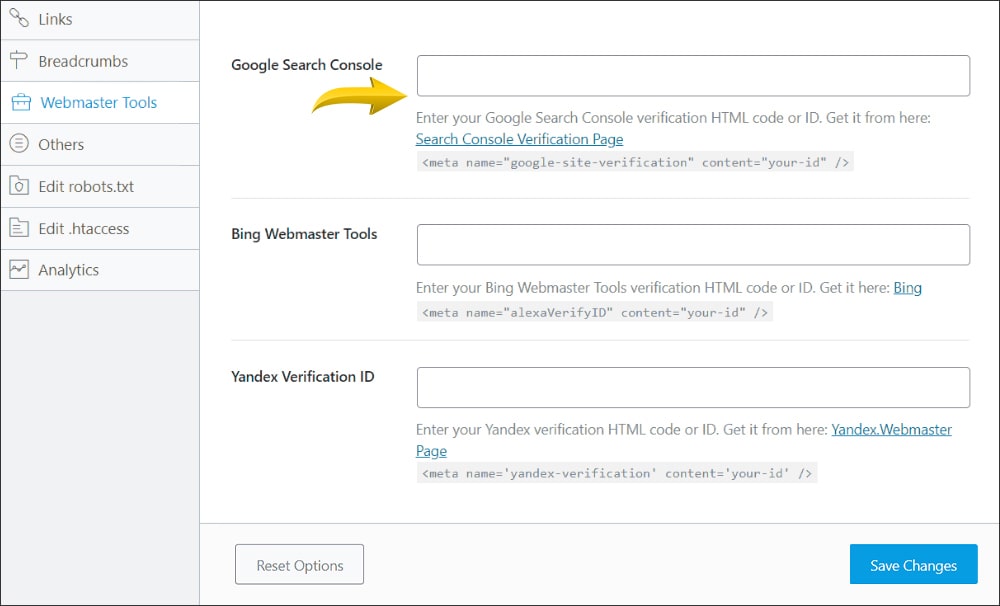Open the Search Console Verification Page link
This screenshot has width=1000, height=606.
point(519,139)
